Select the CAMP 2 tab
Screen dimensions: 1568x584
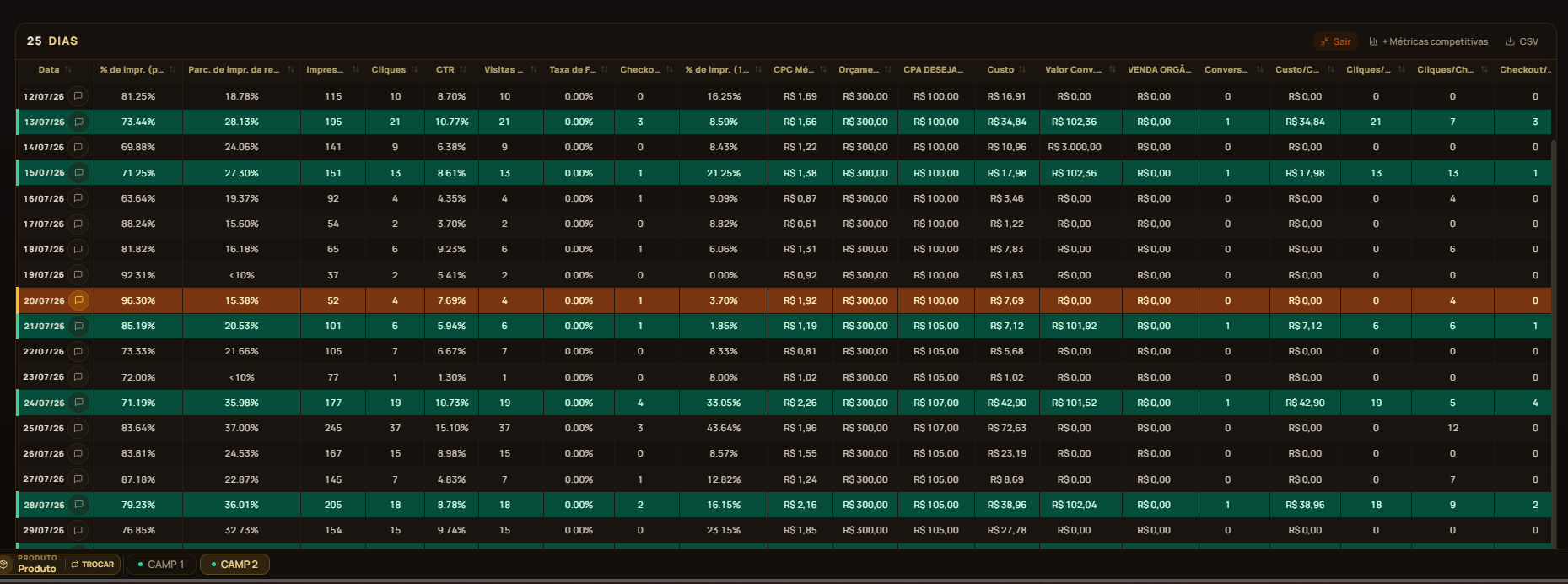(x=234, y=565)
